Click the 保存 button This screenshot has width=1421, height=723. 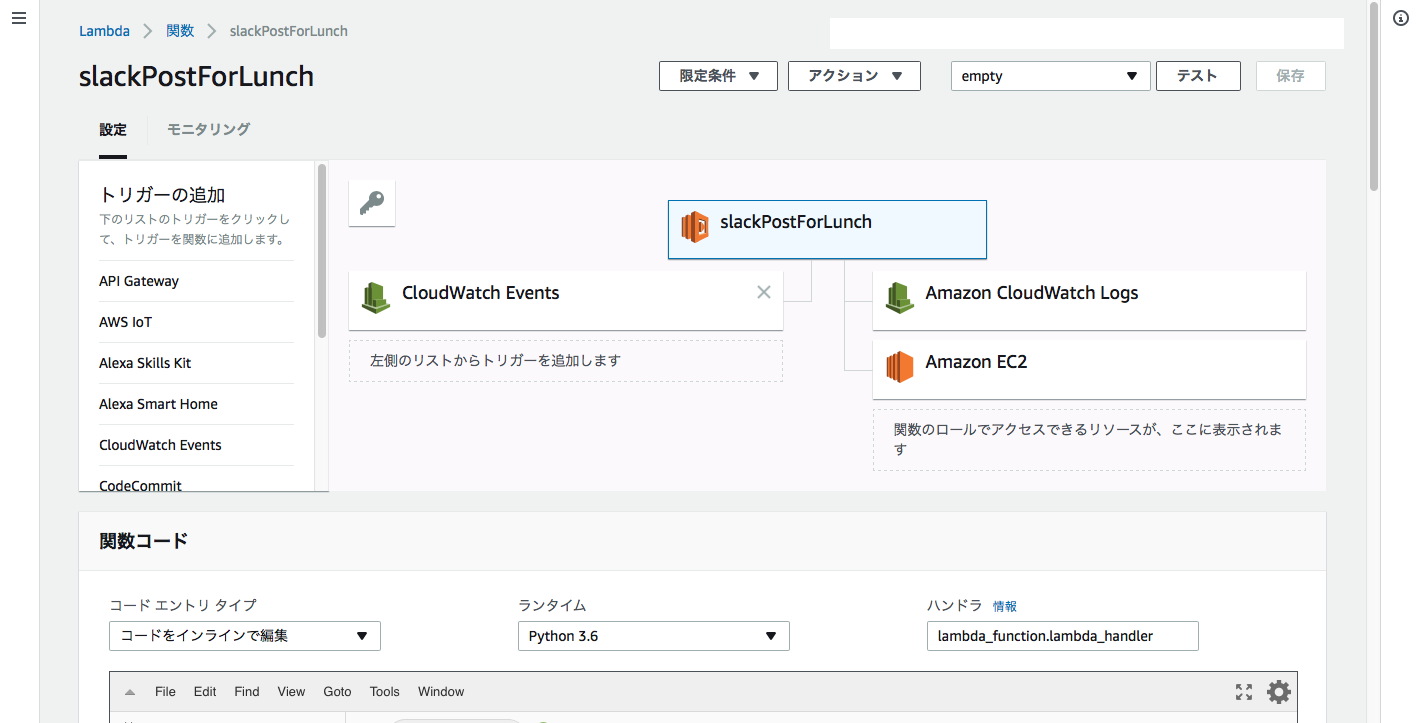1291,76
